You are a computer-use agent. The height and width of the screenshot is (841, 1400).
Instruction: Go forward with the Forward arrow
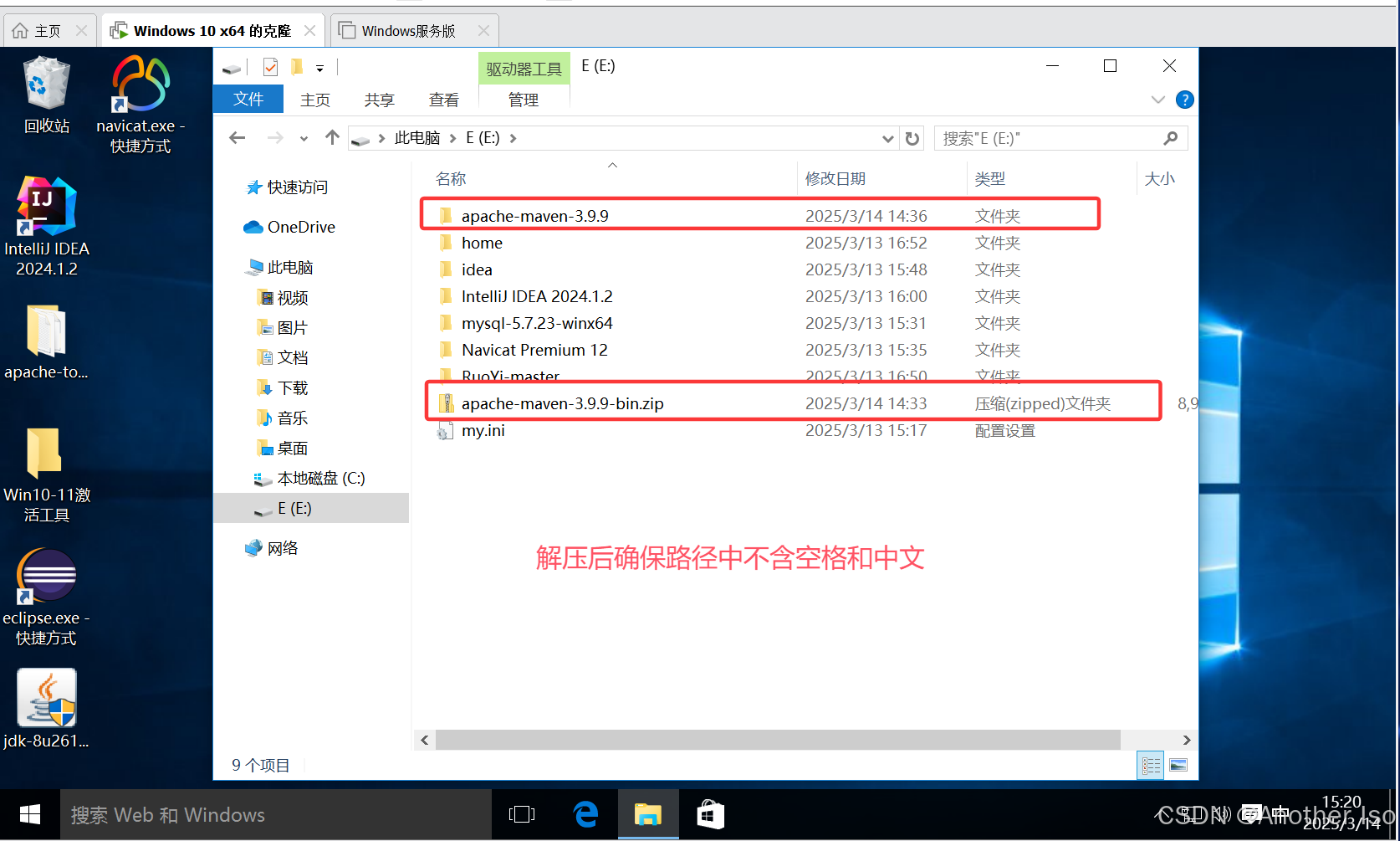click(274, 138)
